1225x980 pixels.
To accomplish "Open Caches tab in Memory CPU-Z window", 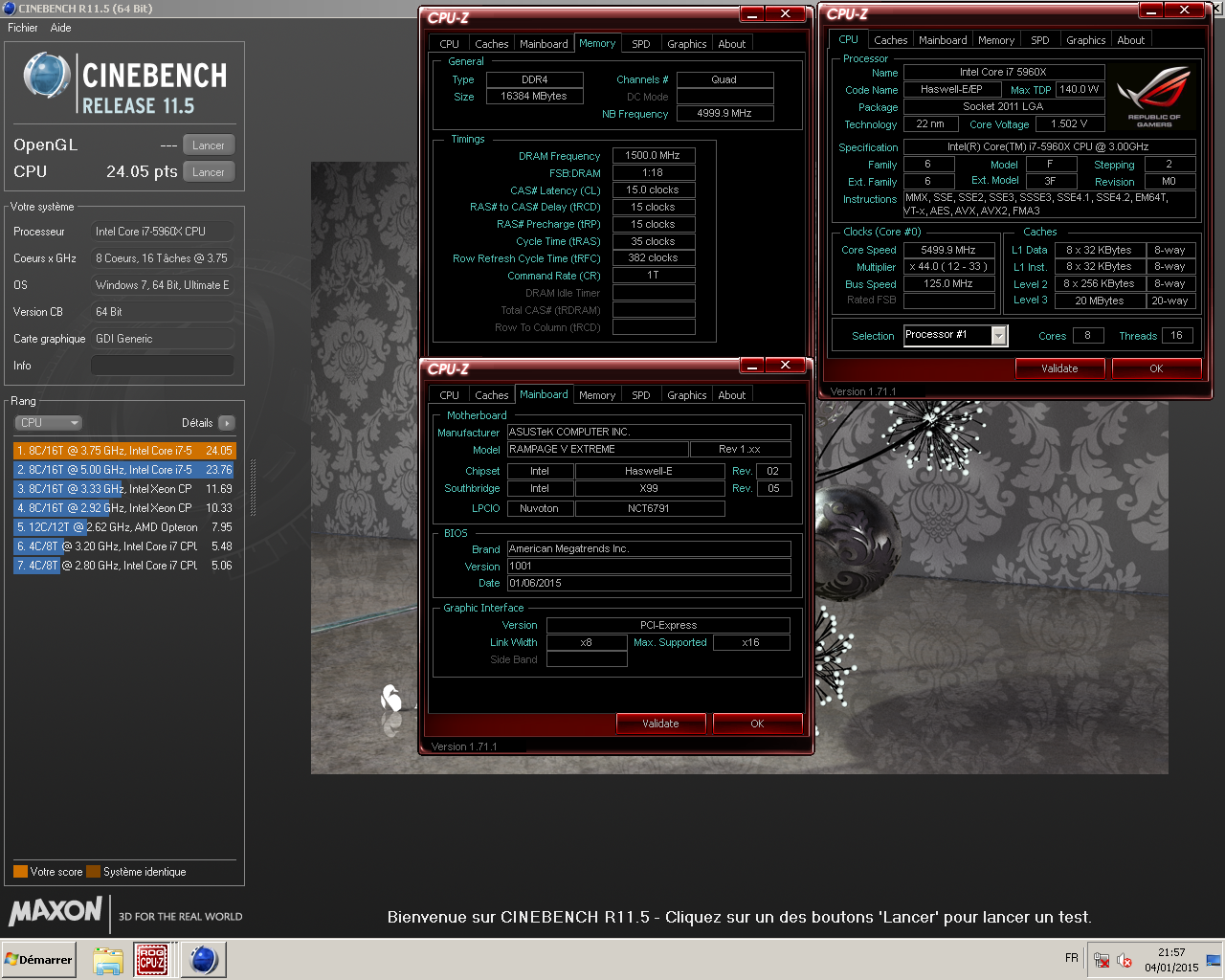I will tap(492, 44).
